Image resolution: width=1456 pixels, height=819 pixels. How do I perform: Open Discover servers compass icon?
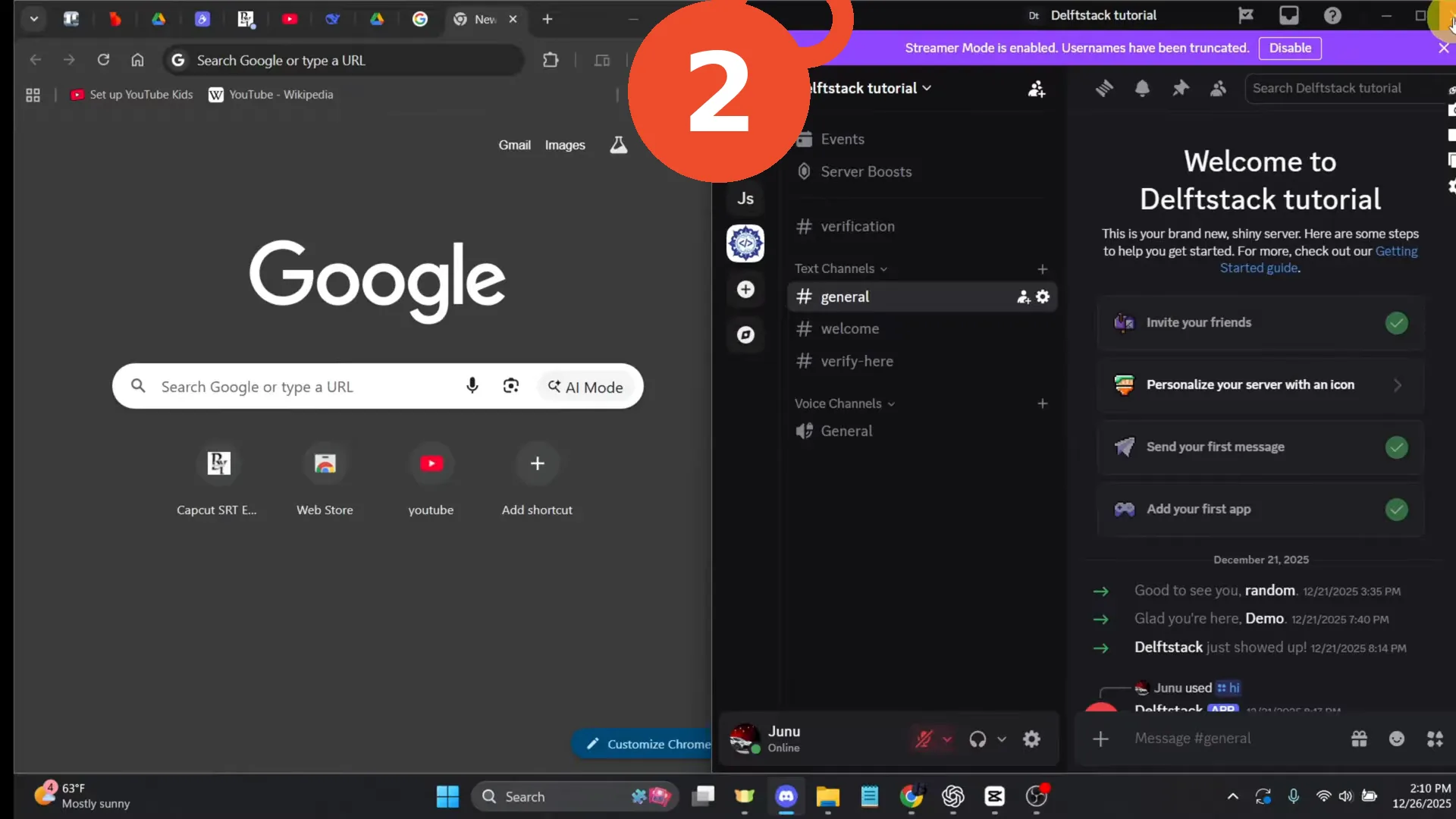tap(745, 335)
